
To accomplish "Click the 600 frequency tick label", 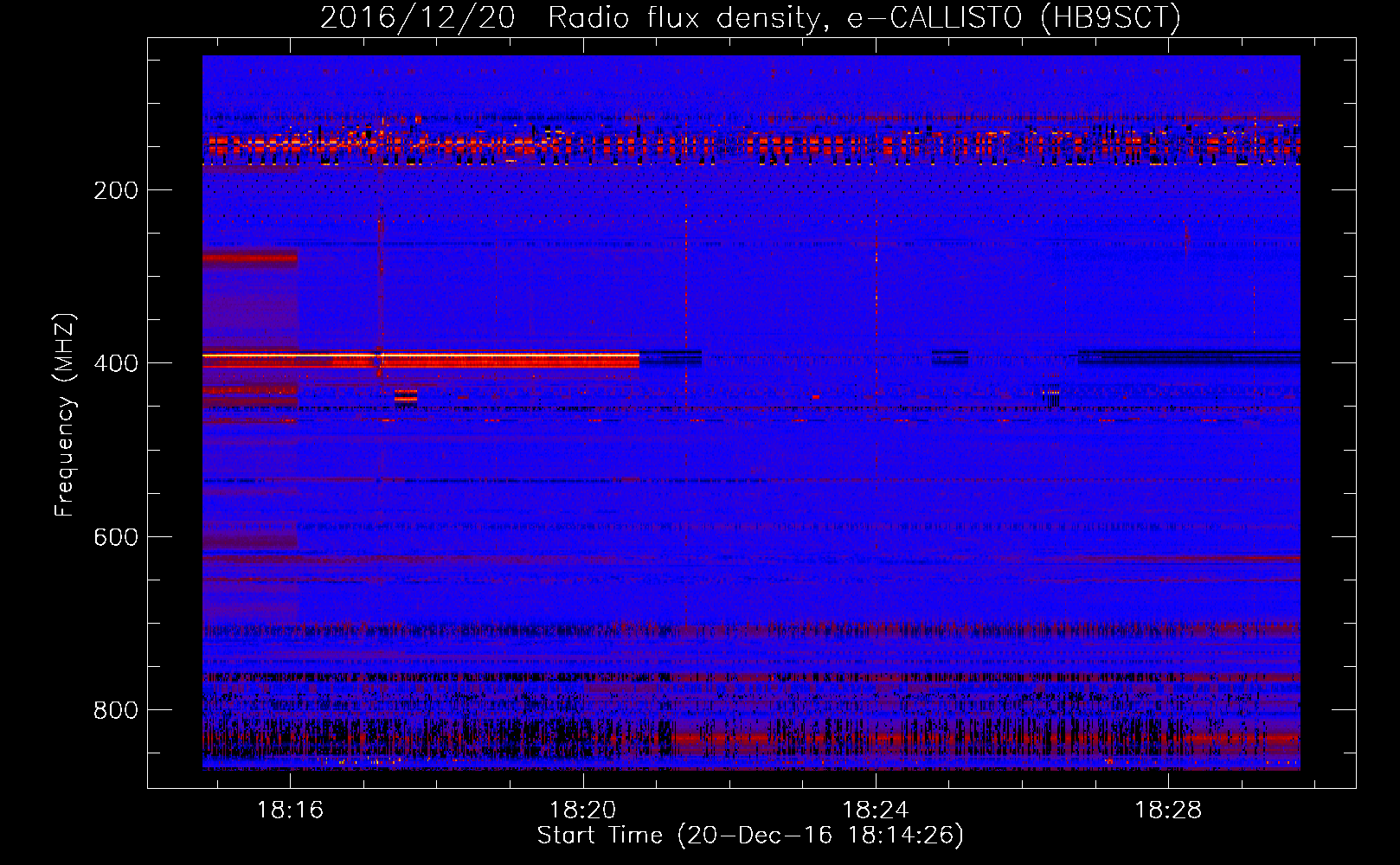I will [x=116, y=537].
